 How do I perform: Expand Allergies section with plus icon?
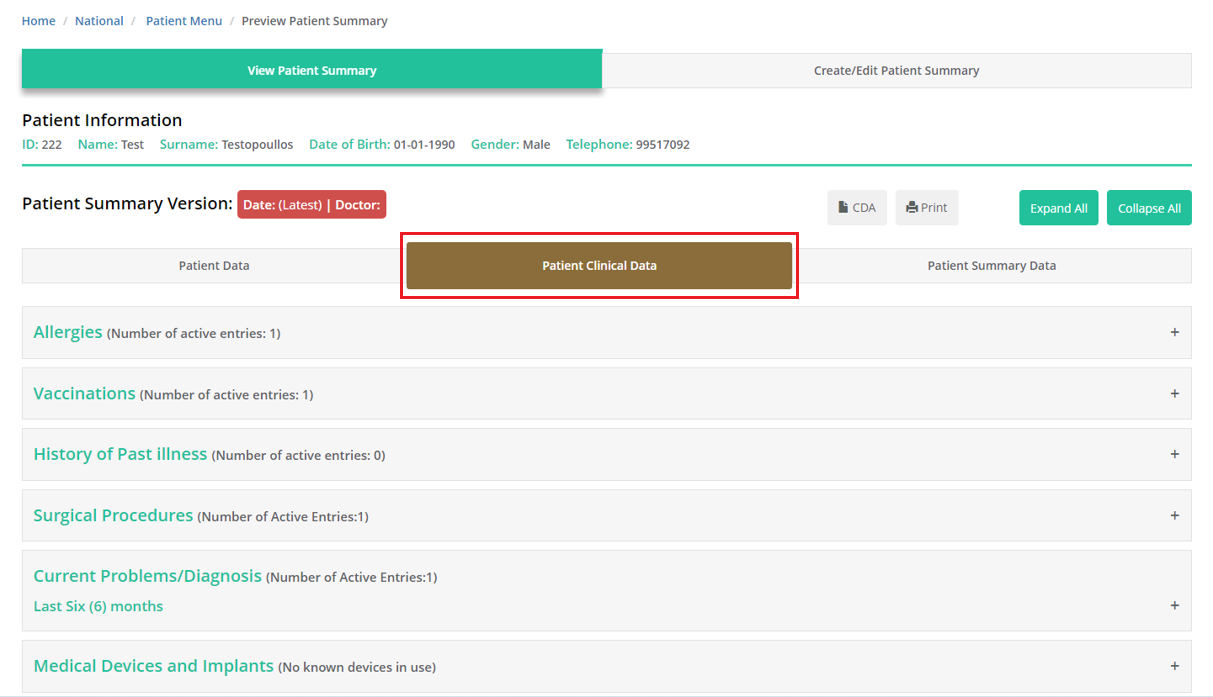pos(1174,332)
